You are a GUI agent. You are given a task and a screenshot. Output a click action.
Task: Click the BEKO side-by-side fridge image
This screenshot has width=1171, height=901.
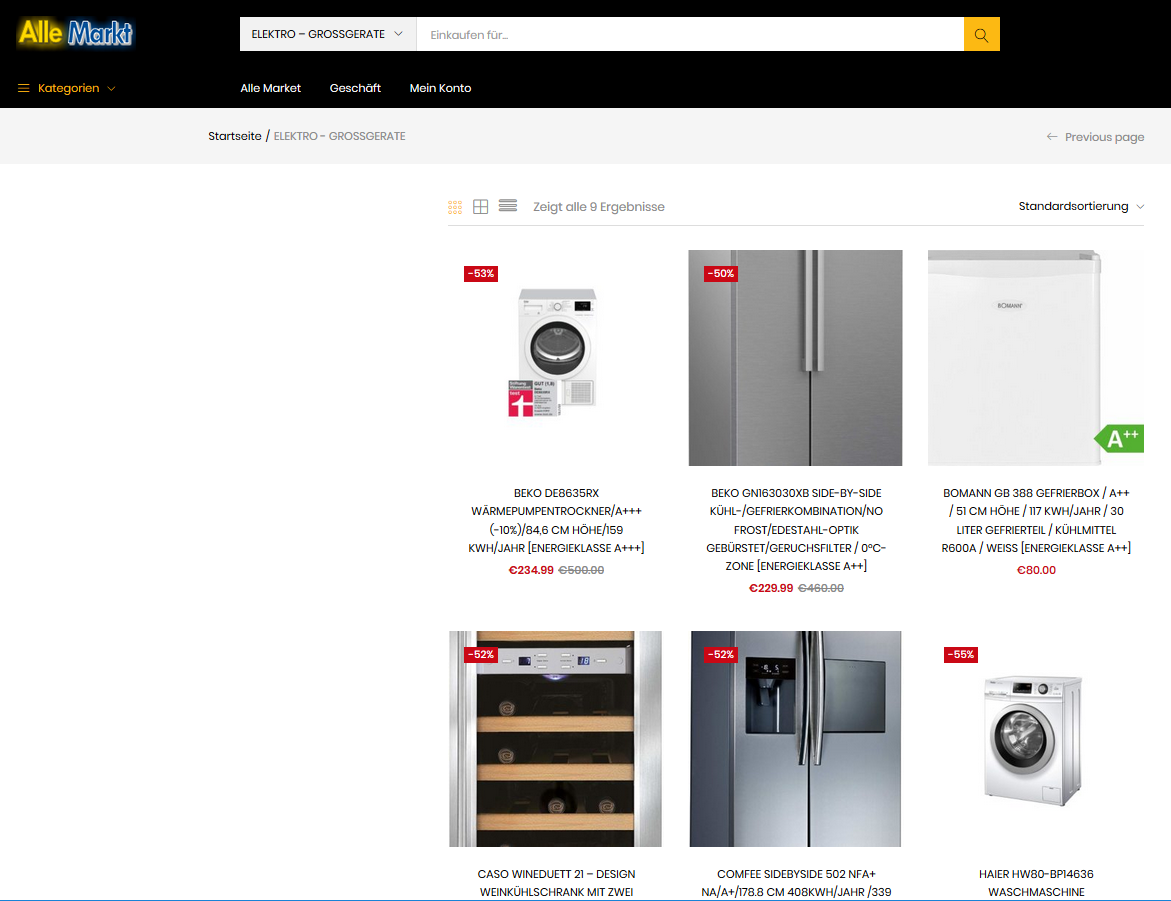795,358
